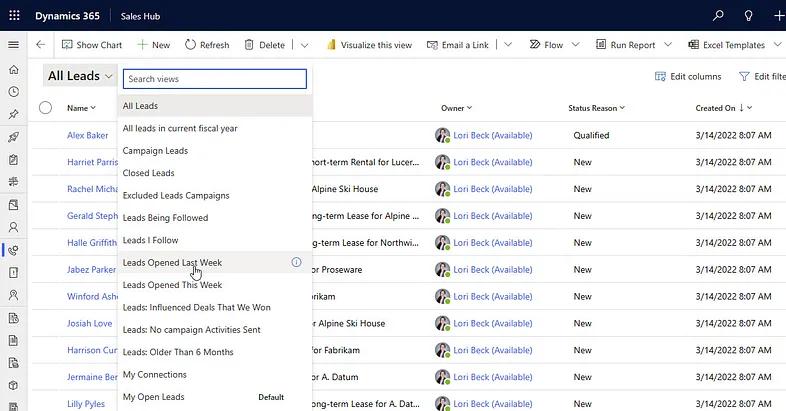Click the back arrow button
The width and height of the screenshot is (786, 411).
coord(40,45)
